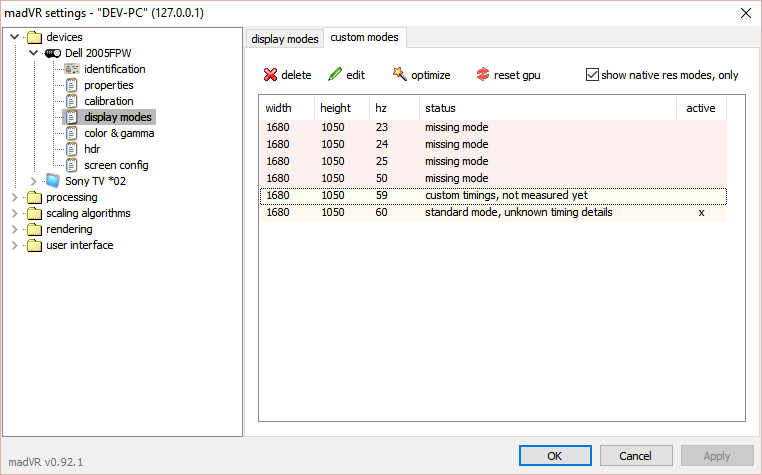
Task: Toggle show native res modes only checkbox
Action: coord(592,75)
